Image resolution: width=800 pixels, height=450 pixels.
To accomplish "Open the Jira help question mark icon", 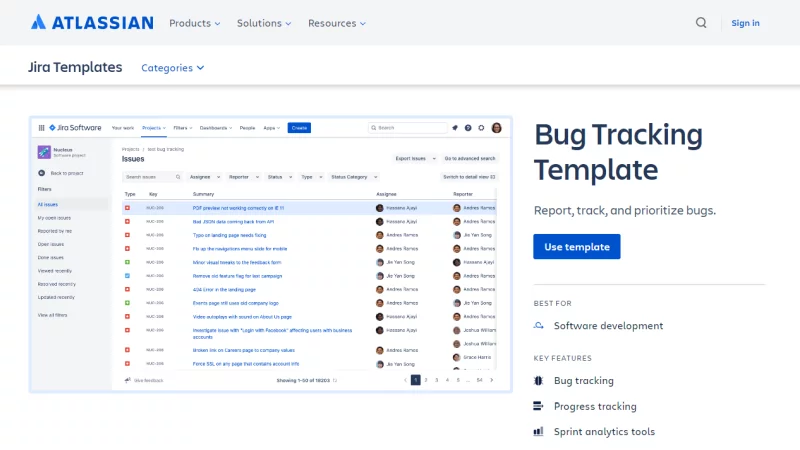I will tap(467, 128).
